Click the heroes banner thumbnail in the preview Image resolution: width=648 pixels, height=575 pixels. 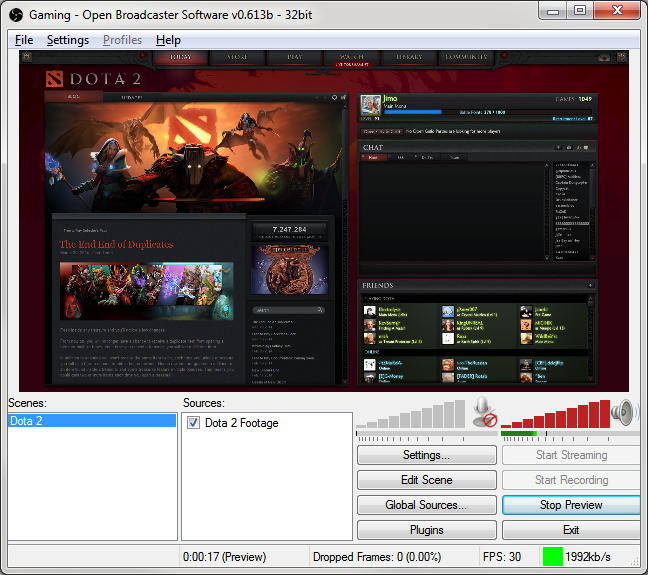click(x=146, y=291)
